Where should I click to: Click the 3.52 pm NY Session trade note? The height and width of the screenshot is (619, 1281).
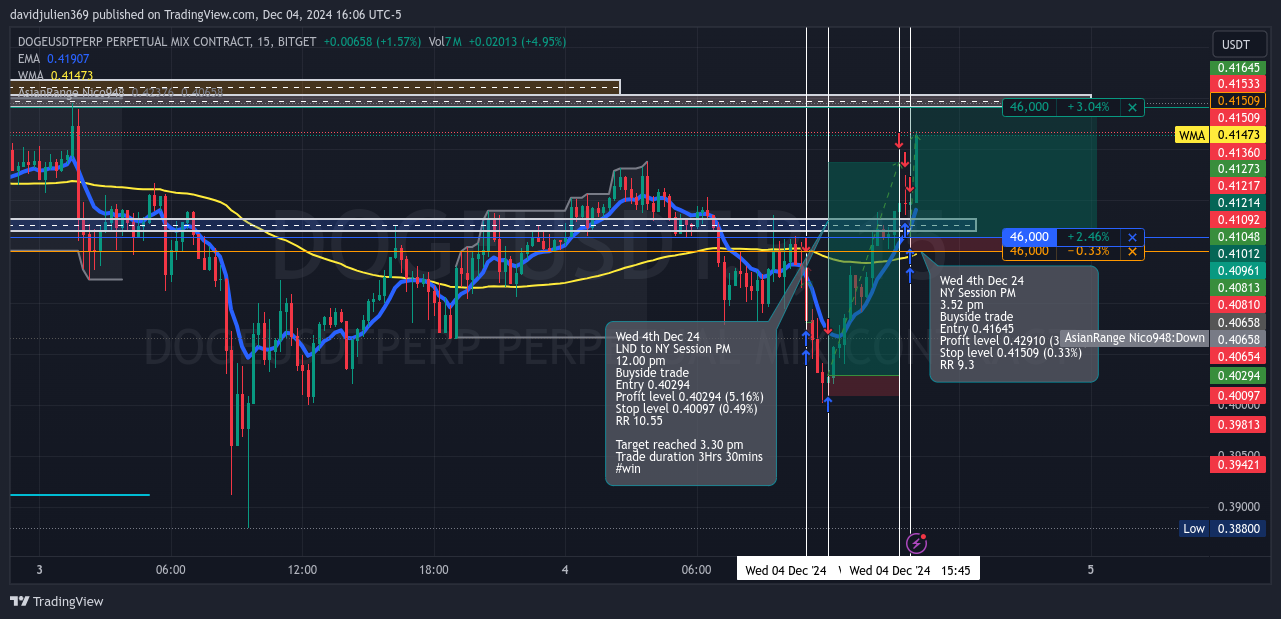(x=1014, y=323)
